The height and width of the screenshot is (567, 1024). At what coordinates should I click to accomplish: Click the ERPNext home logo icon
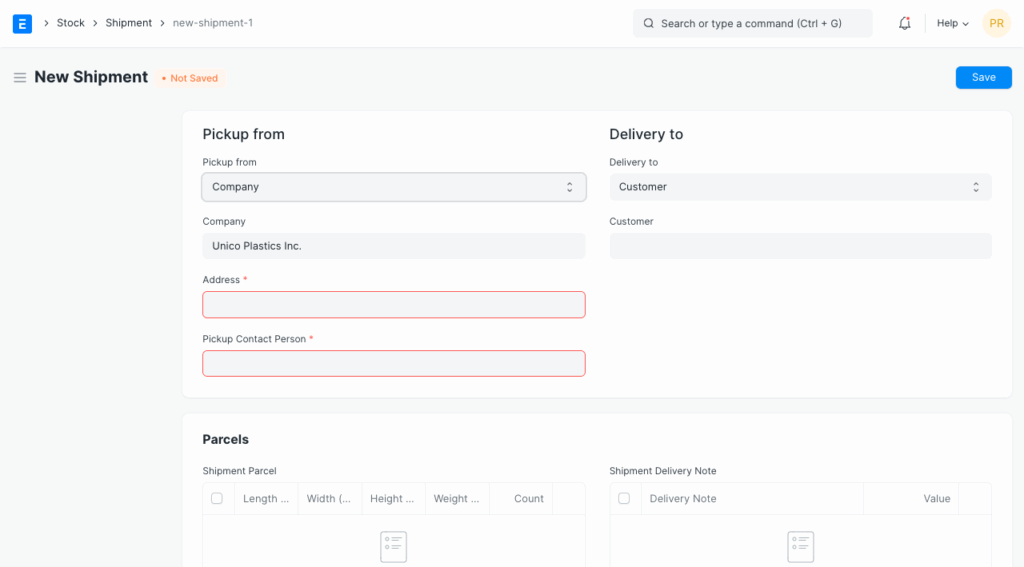click(x=22, y=23)
